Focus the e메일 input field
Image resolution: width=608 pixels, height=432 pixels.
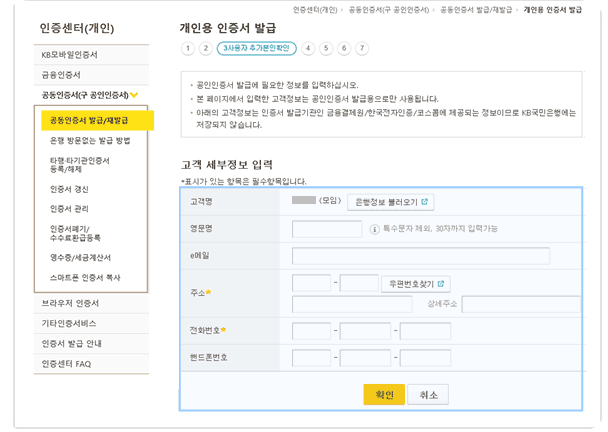point(421,256)
